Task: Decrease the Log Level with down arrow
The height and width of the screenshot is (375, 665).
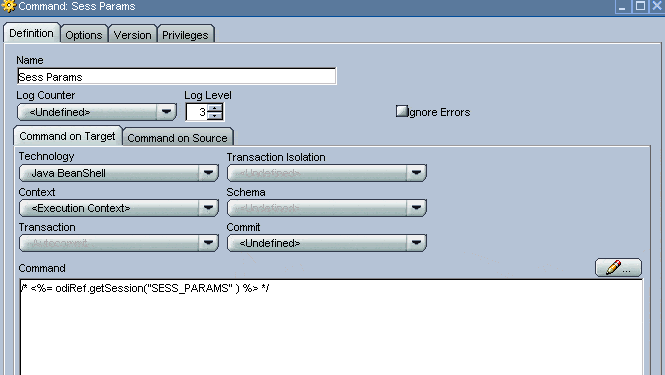Action: (215, 116)
